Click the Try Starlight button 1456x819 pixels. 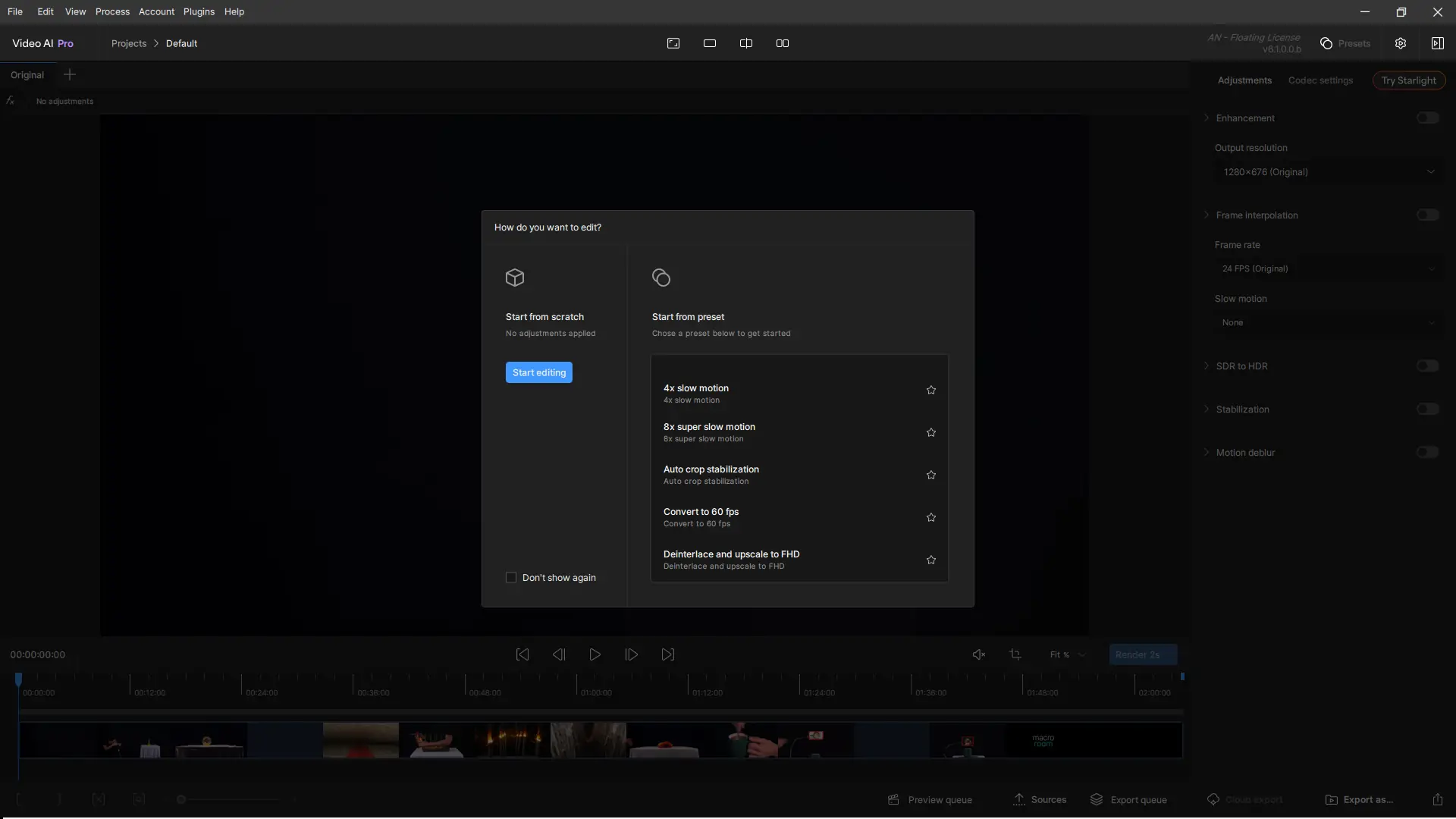click(x=1408, y=80)
